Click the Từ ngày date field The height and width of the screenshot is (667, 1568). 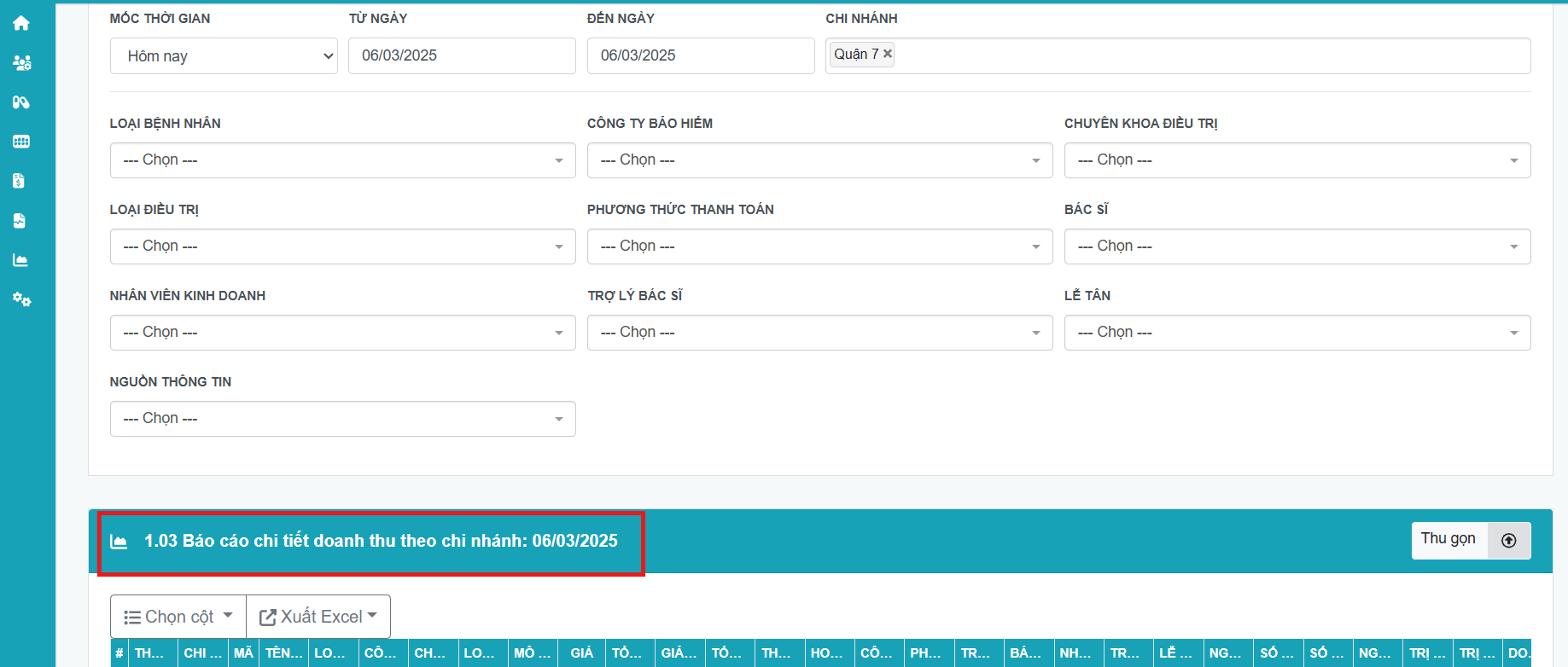tap(462, 56)
